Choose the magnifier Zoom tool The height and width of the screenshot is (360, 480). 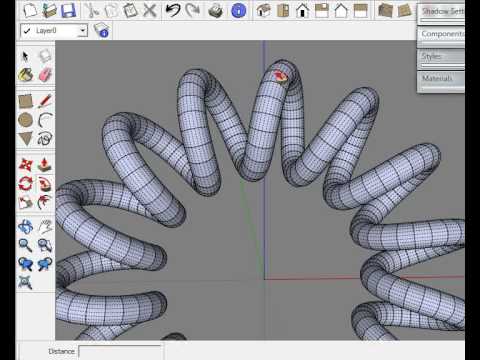pos(25,245)
